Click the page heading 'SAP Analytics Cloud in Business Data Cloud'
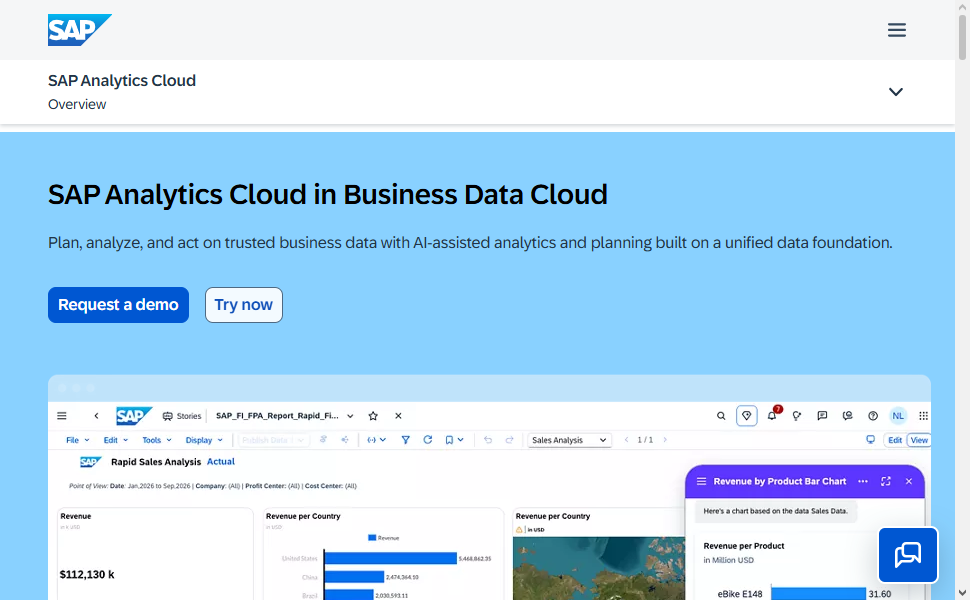Viewport: 970px width, 600px height. pyautogui.click(x=328, y=194)
